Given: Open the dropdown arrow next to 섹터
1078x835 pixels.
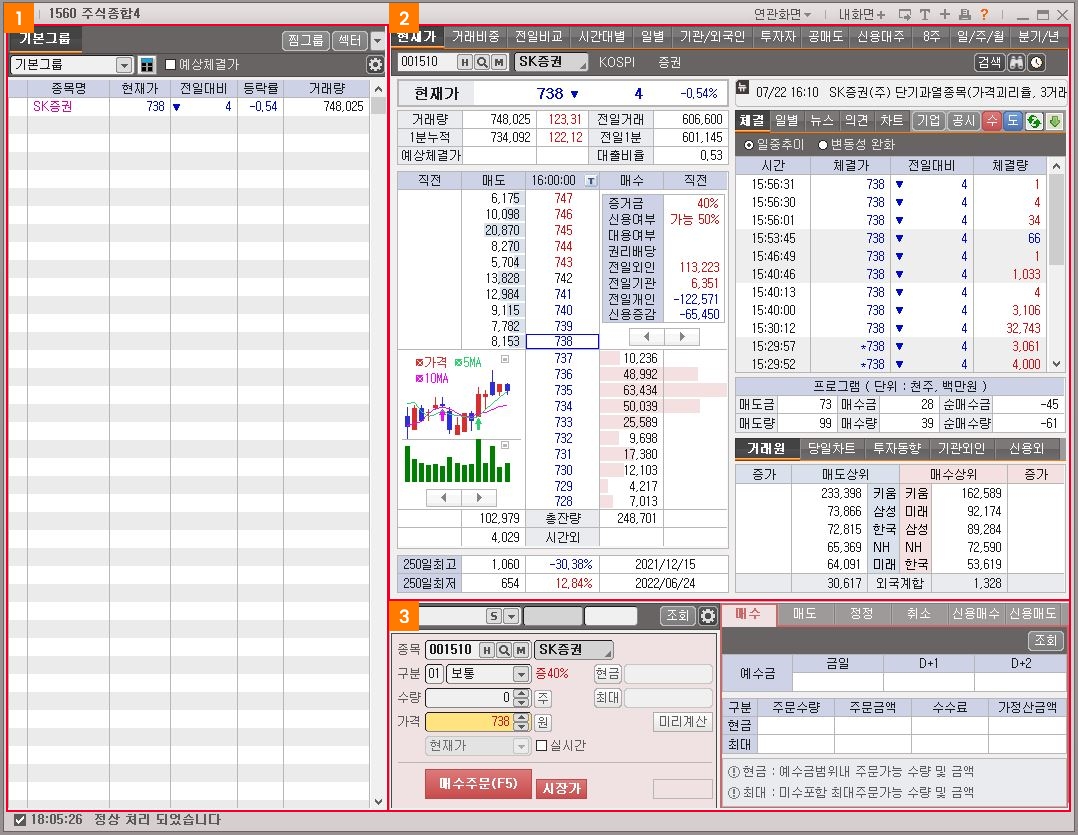Looking at the screenshot, I should (377, 41).
